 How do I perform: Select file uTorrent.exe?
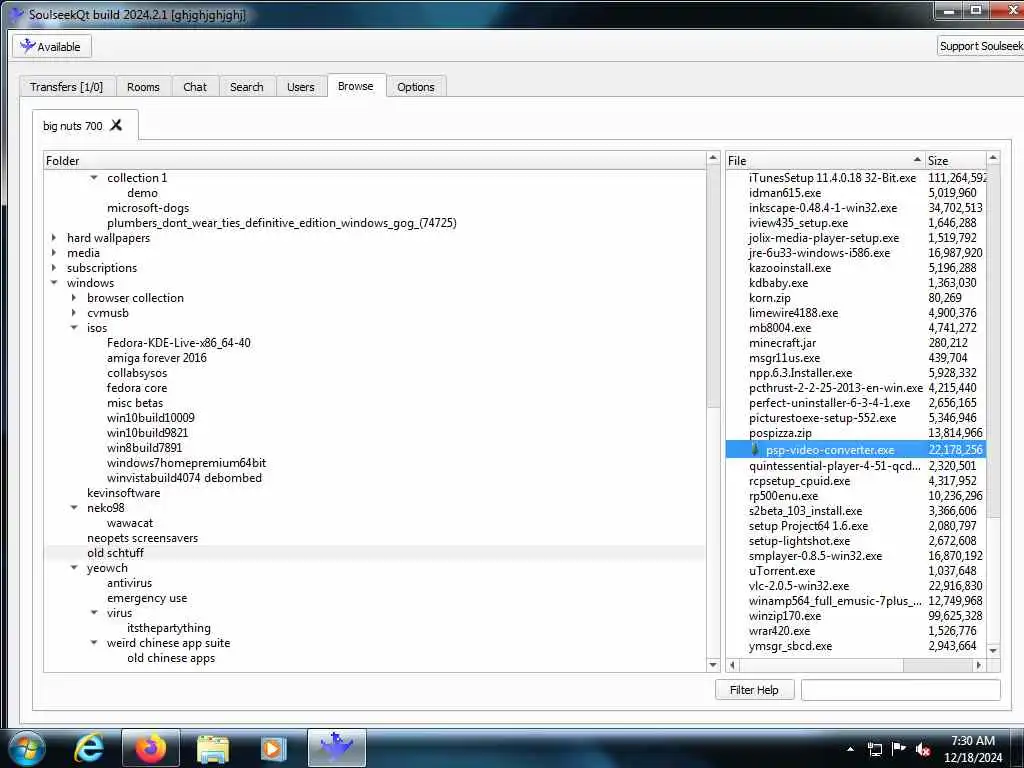coord(782,571)
